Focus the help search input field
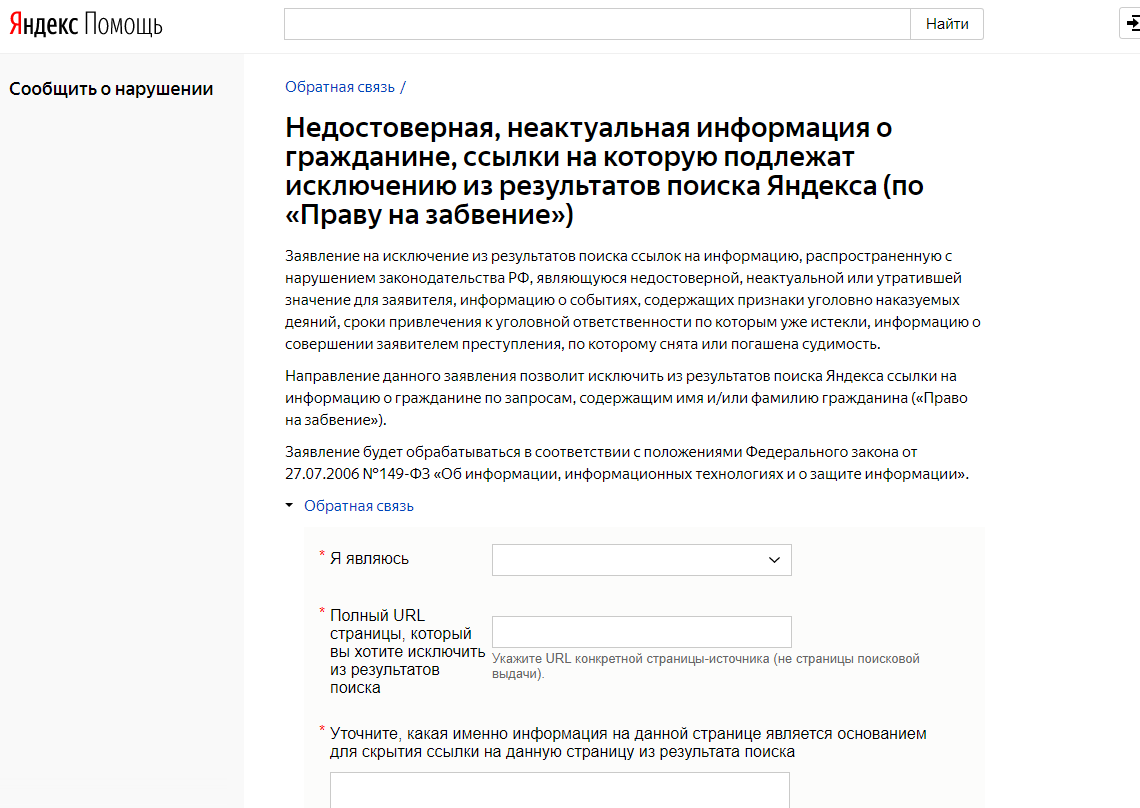This screenshot has height=808, width=1140. point(597,24)
